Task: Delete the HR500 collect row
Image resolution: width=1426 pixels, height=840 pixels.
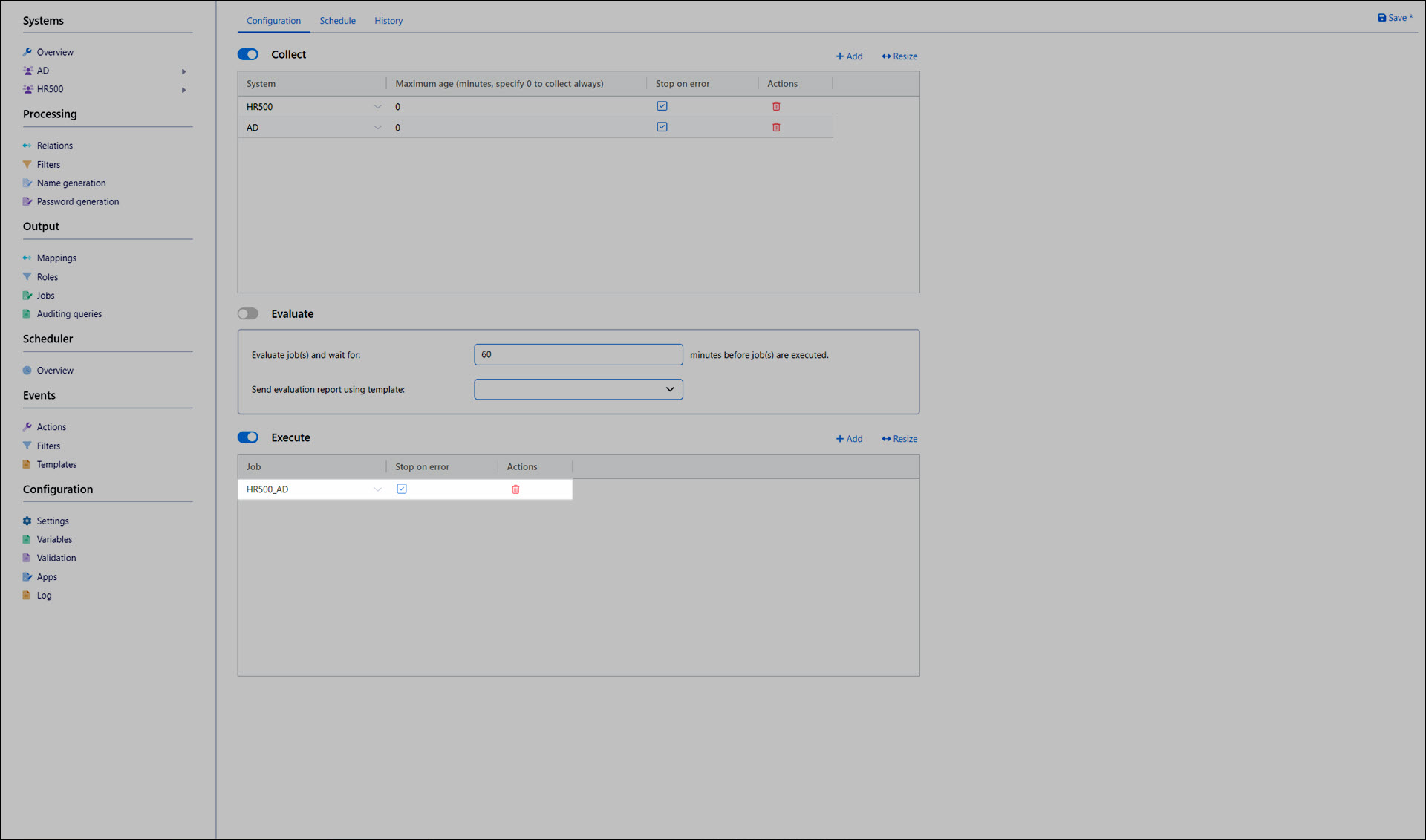Action: (x=776, y=106)
